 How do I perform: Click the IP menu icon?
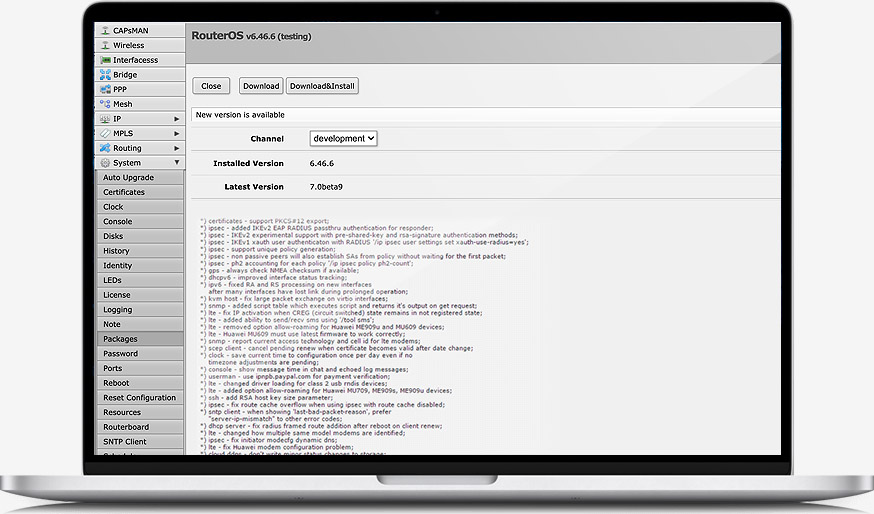coord(105,119)
